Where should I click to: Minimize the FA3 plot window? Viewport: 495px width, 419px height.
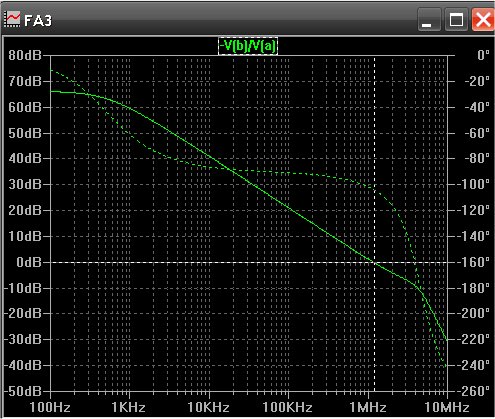point(428,20)
